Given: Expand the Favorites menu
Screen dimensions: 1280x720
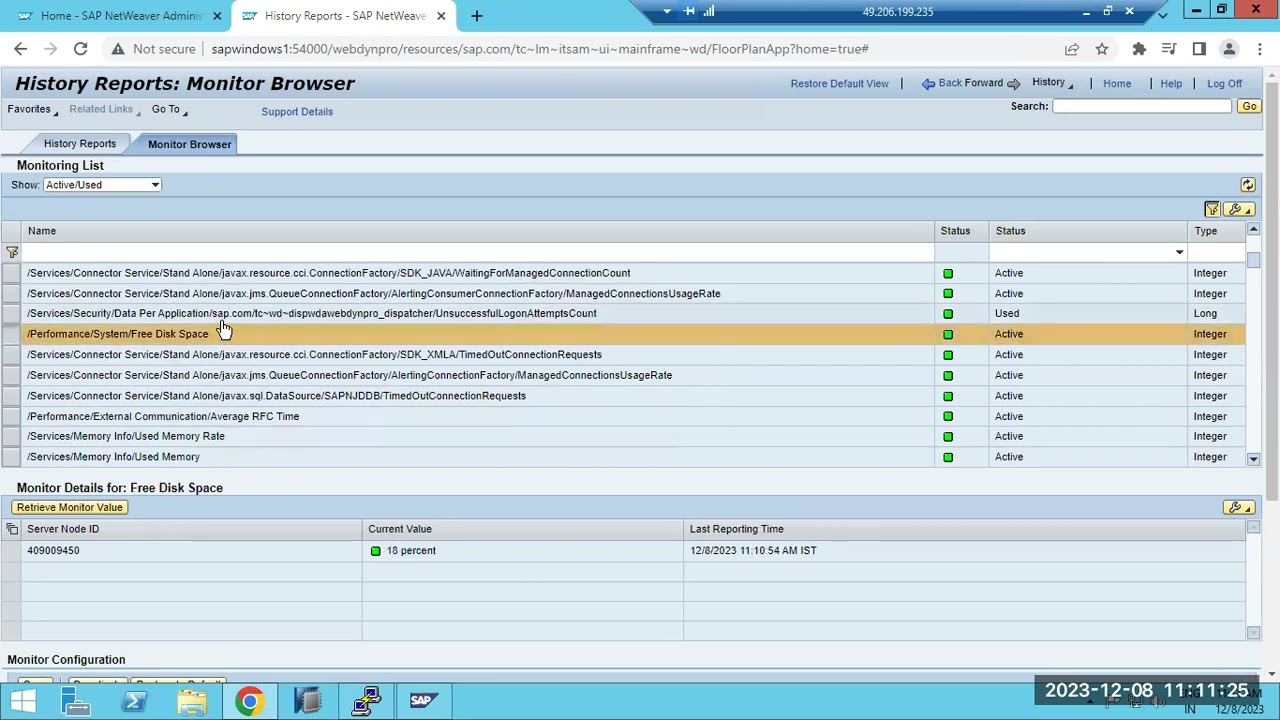Looking at the screenshot, I should tap(33, 110).
